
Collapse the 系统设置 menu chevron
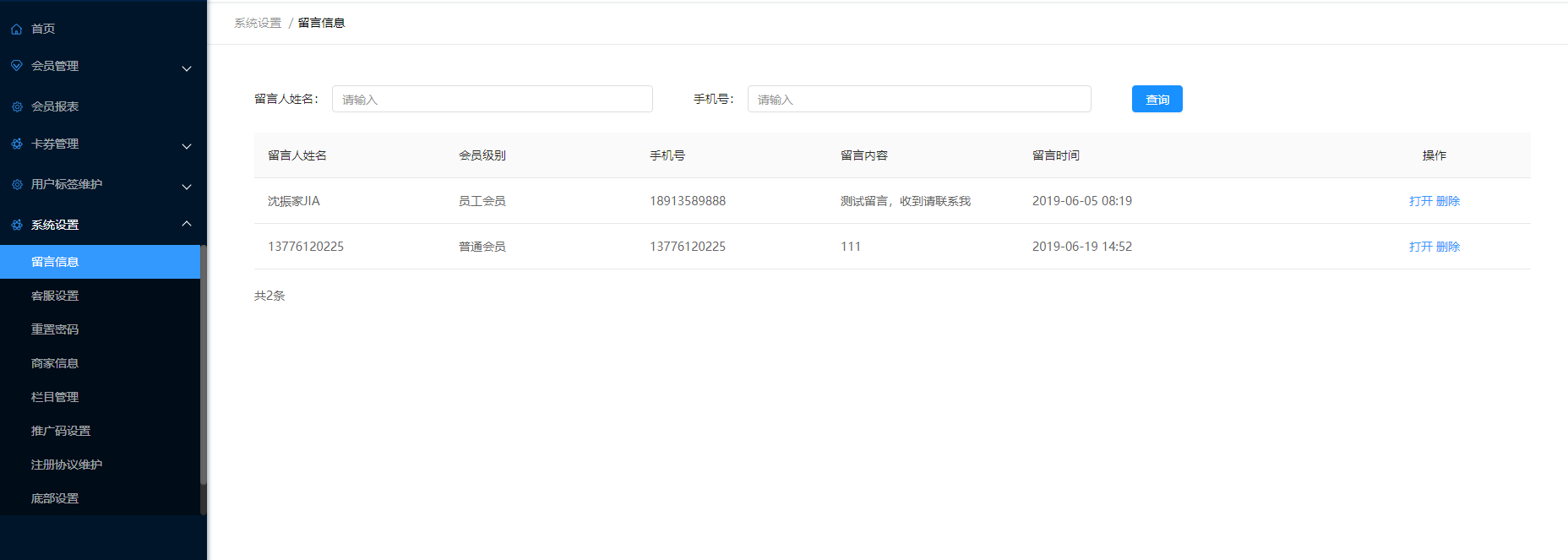coord(187,224)
